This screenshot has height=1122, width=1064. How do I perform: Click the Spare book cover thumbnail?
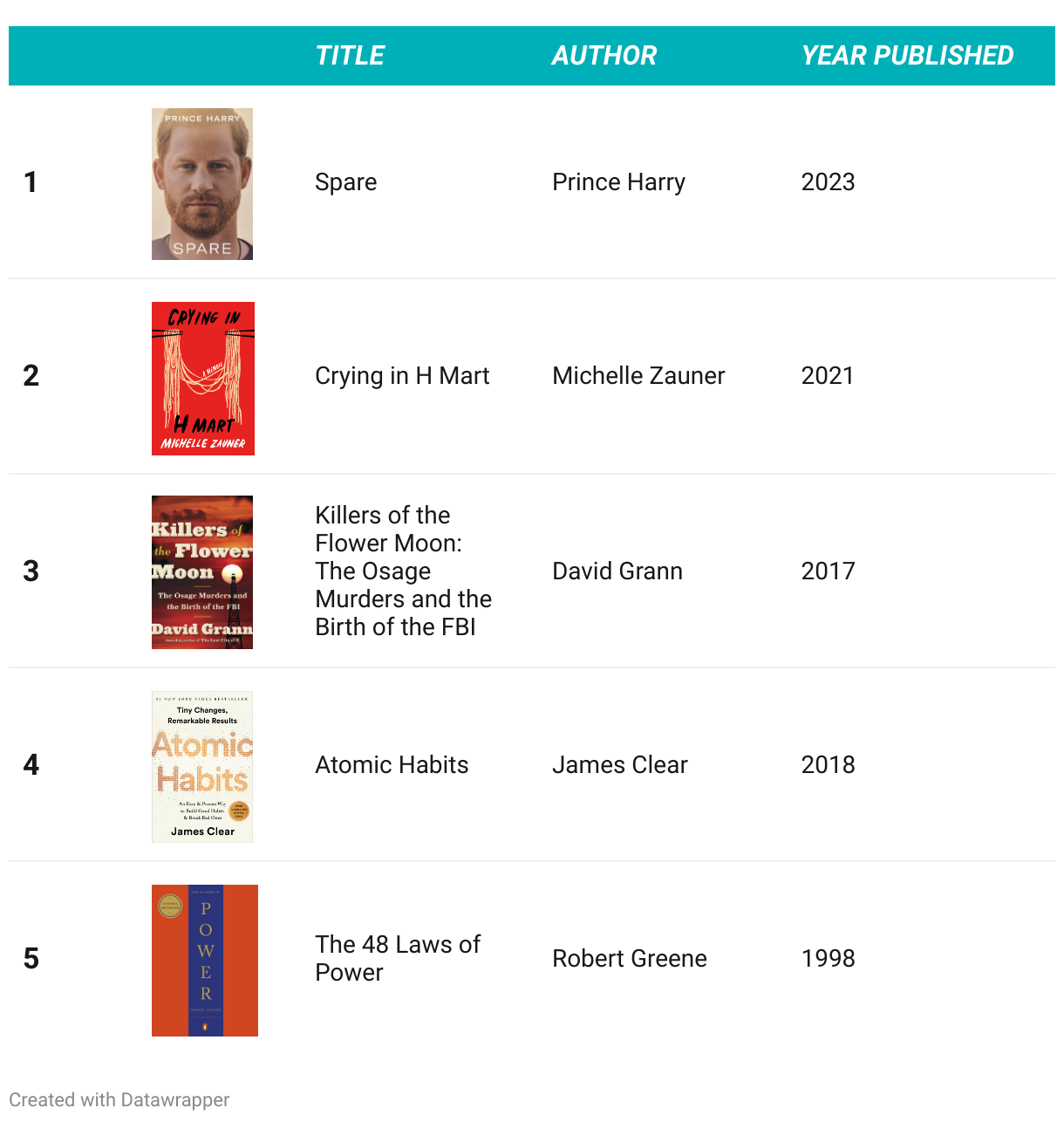pos(202,184)
